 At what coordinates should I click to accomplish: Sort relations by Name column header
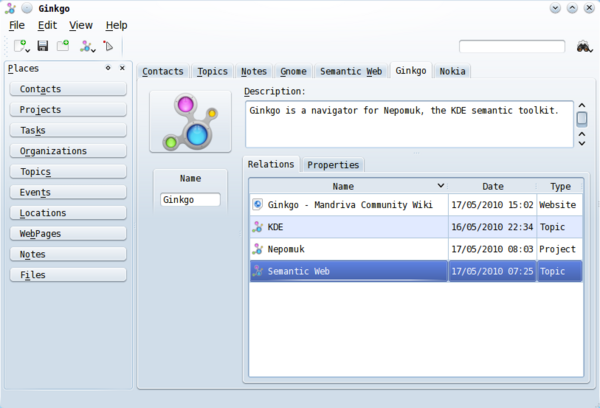[348, 186]
